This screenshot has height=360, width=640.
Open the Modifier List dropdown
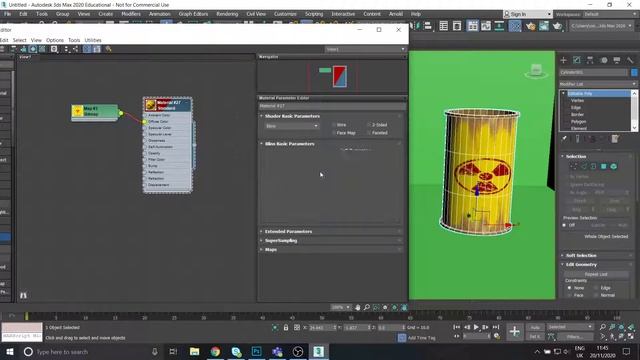[598, 84]
